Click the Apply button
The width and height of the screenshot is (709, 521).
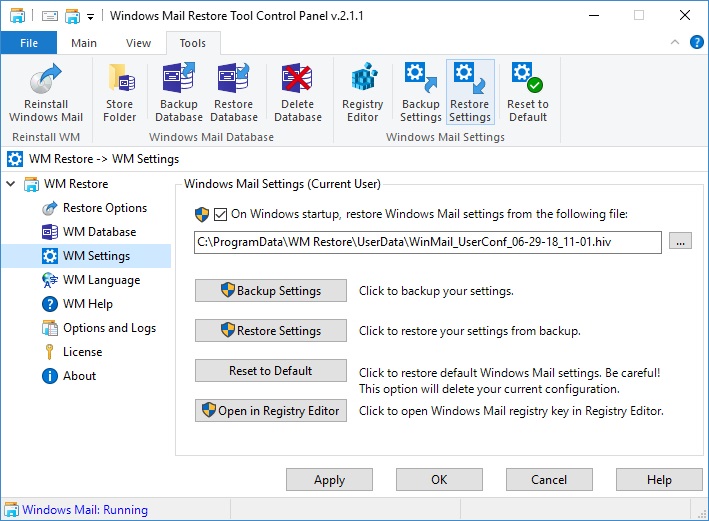pyautogui.click(x=329, y=480)
